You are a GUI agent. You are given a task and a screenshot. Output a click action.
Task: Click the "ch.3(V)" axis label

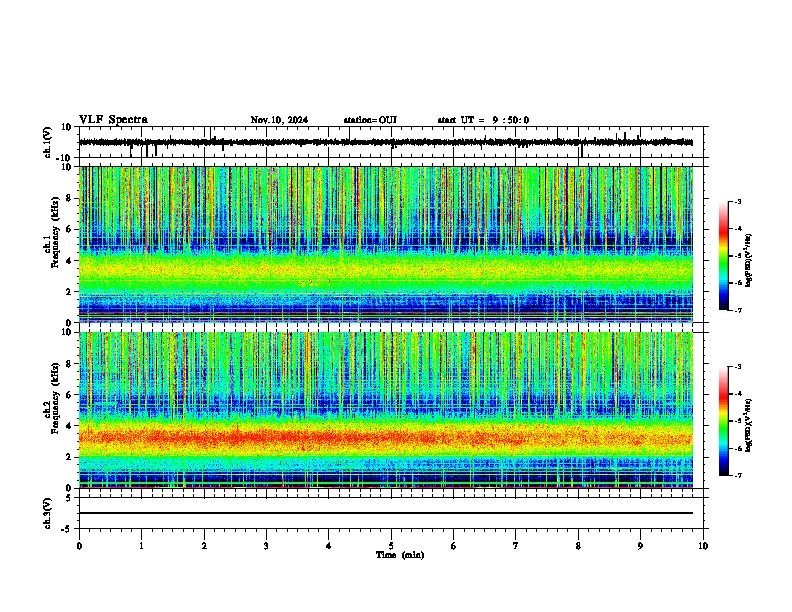[48, 513]
